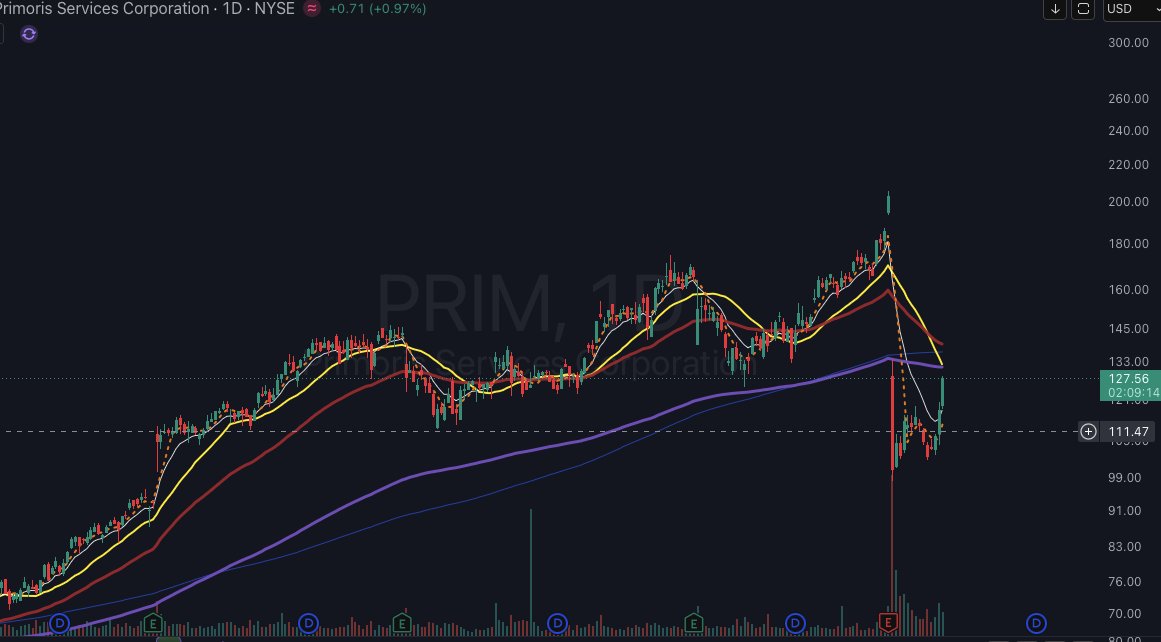Click the 76.00 price axis label
Screen dimensions: 1161x642
click(1124, 581)
